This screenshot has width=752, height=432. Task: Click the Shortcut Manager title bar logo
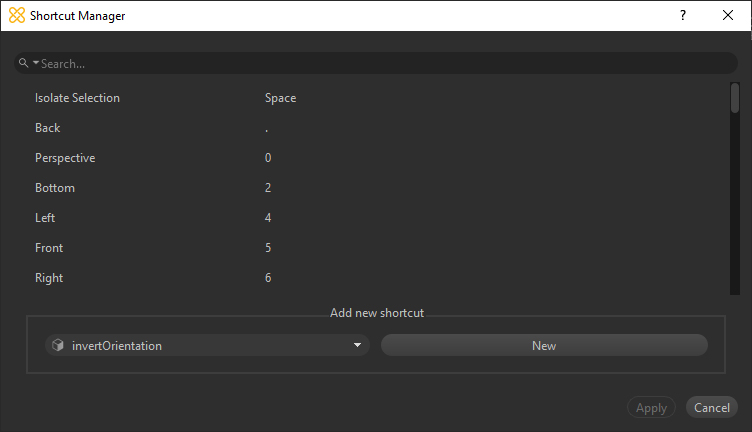[x=16, y=16]
